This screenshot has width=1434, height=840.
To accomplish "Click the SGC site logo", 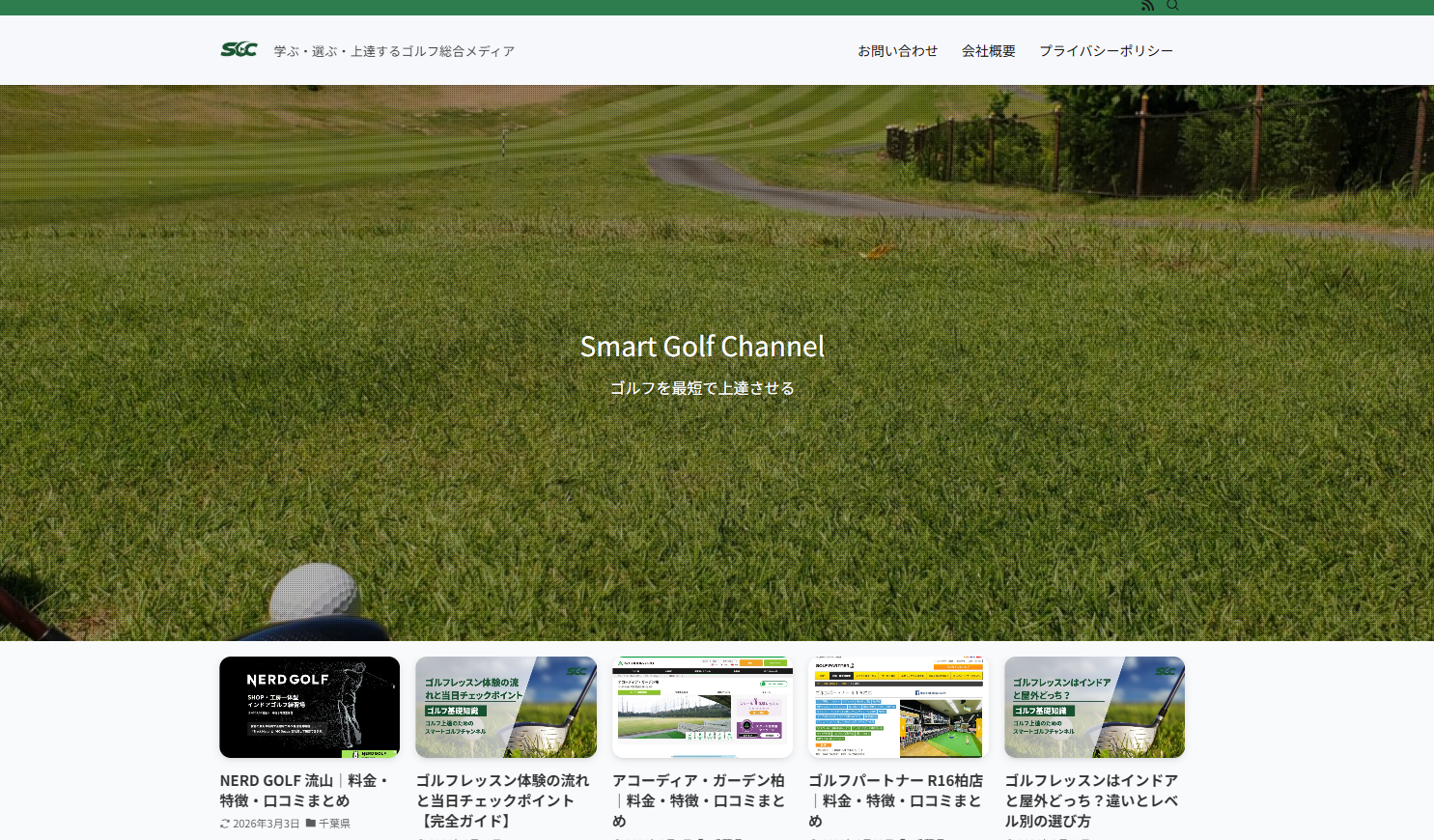I will [239, 50].
